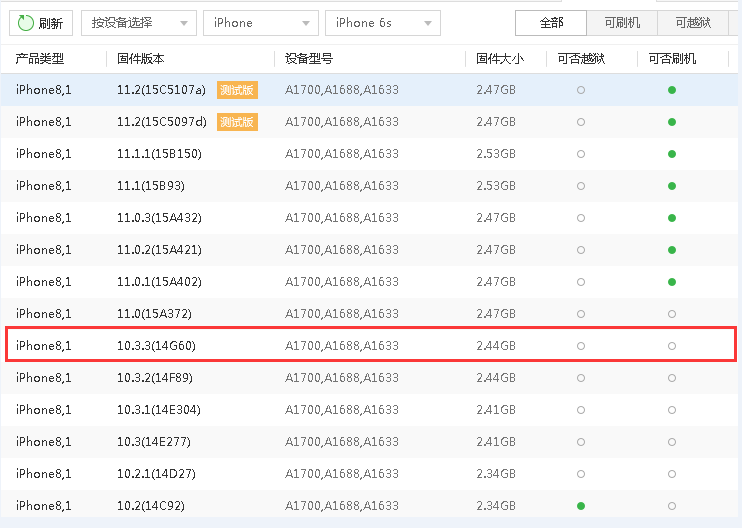This screenshot has height=528, width=742.
Task: Select firmware version 10.3.3(14G60)
Action: coord(156,346)
